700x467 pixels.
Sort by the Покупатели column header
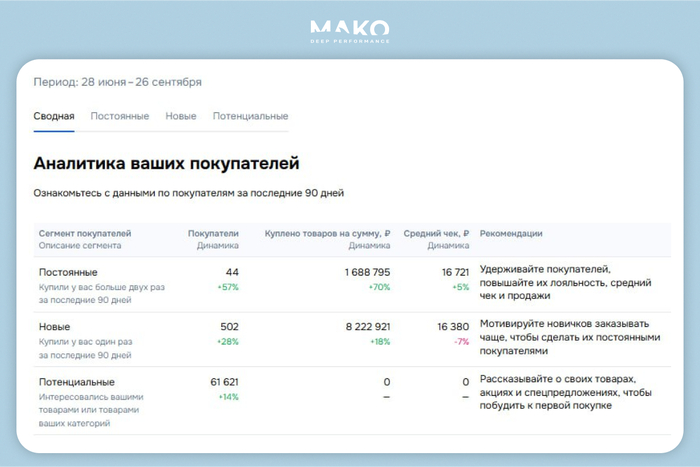pyautogui.click(x=213, y=233)
